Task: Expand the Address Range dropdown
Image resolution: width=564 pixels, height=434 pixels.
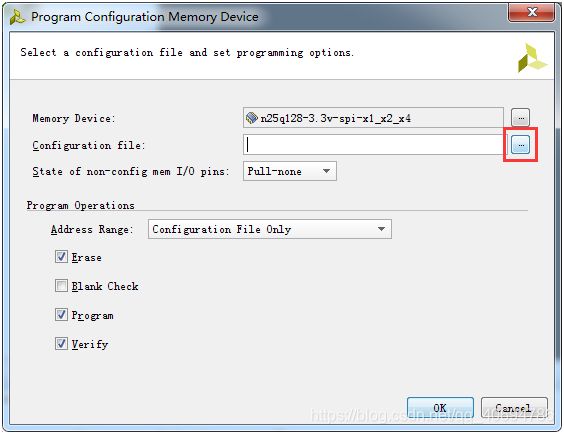Action: 270,229
